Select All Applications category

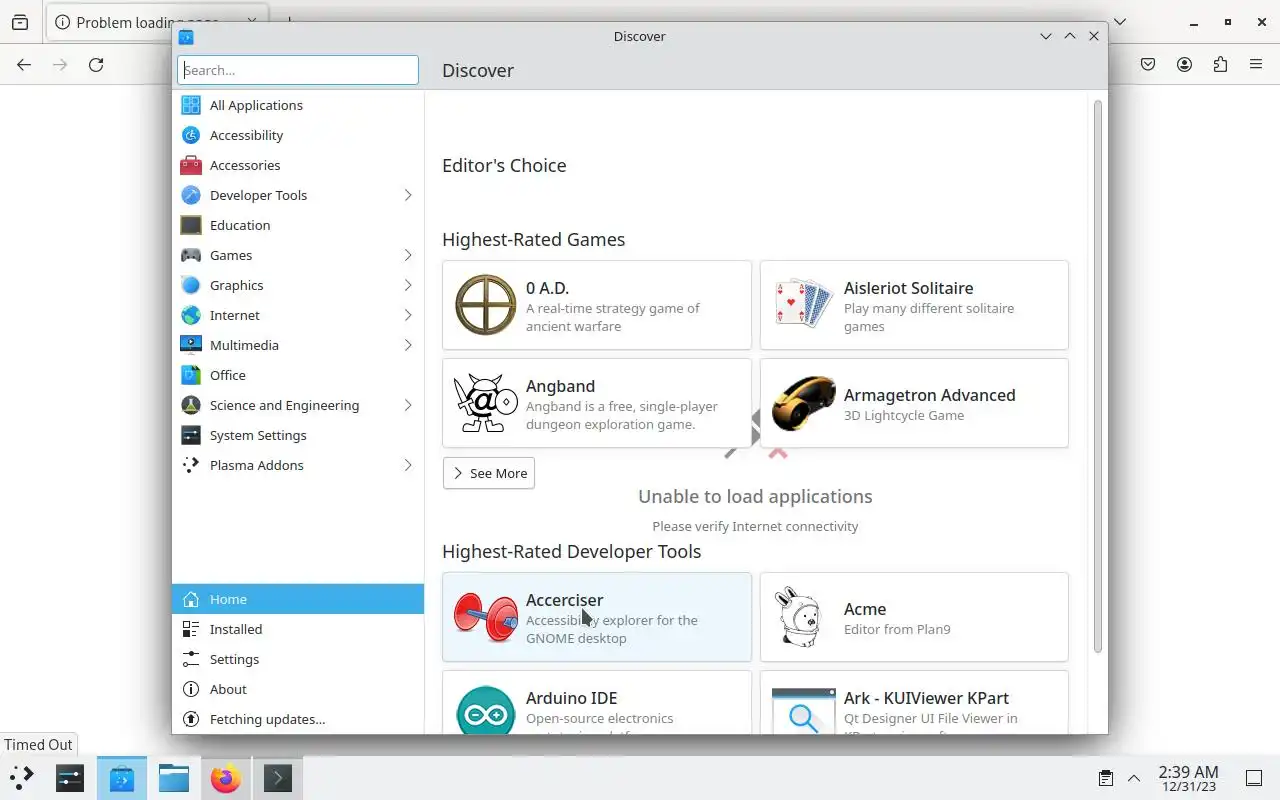tap(298, 105)
